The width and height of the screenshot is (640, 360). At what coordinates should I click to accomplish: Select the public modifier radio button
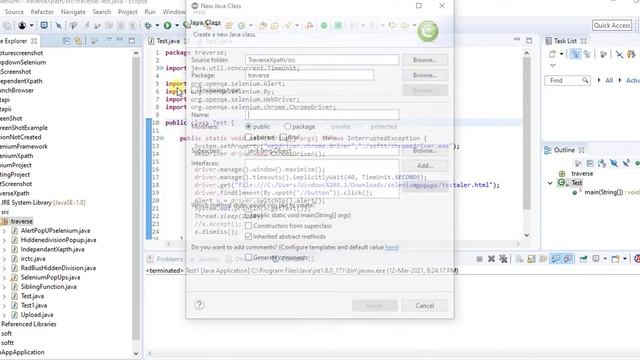click(248, 127)
